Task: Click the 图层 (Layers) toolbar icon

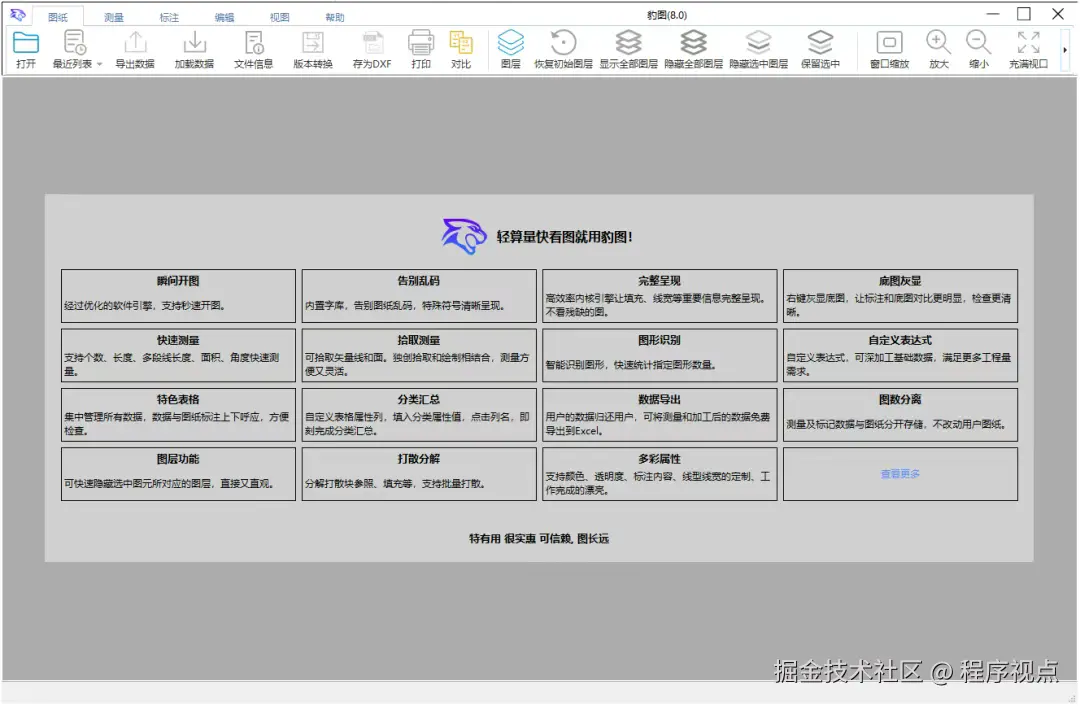Action: click(511, 47)
